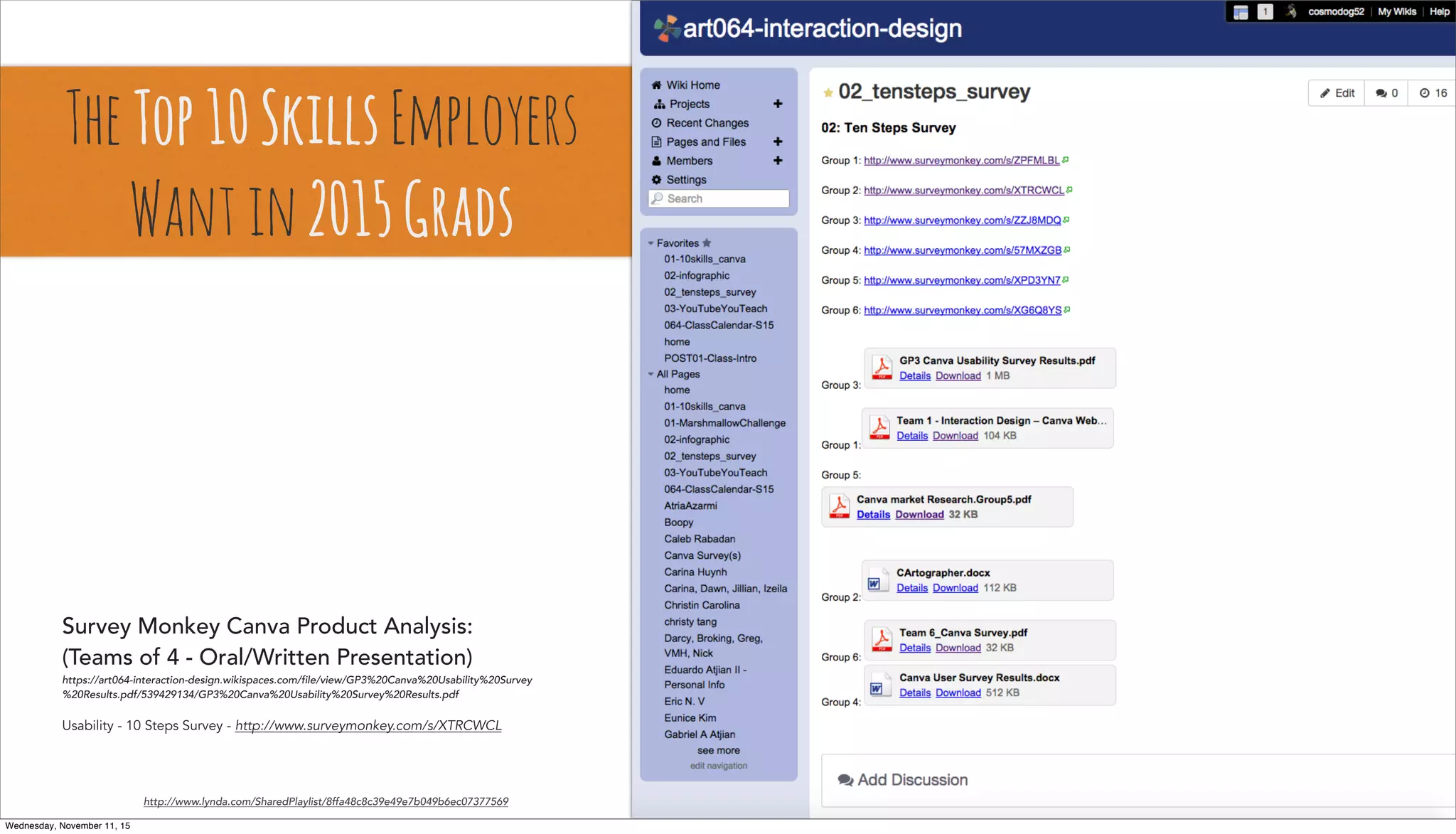Viewport: 1456px width, 834px height.
Task: Collapse the Favorites section
Action: click(x=651, y=243)
